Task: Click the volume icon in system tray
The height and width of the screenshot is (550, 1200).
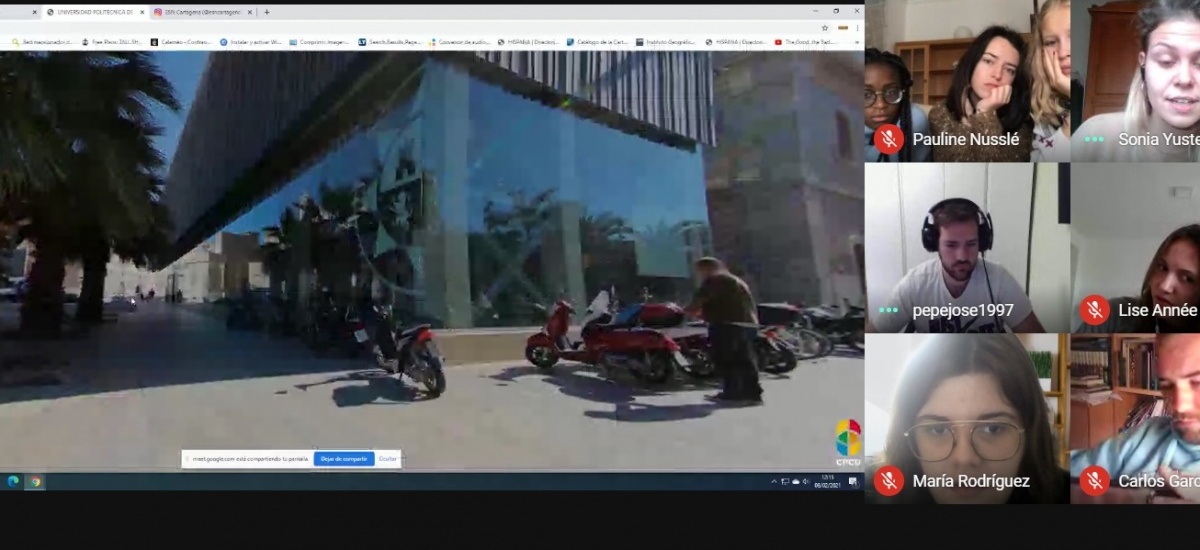Action: [806, 481]
